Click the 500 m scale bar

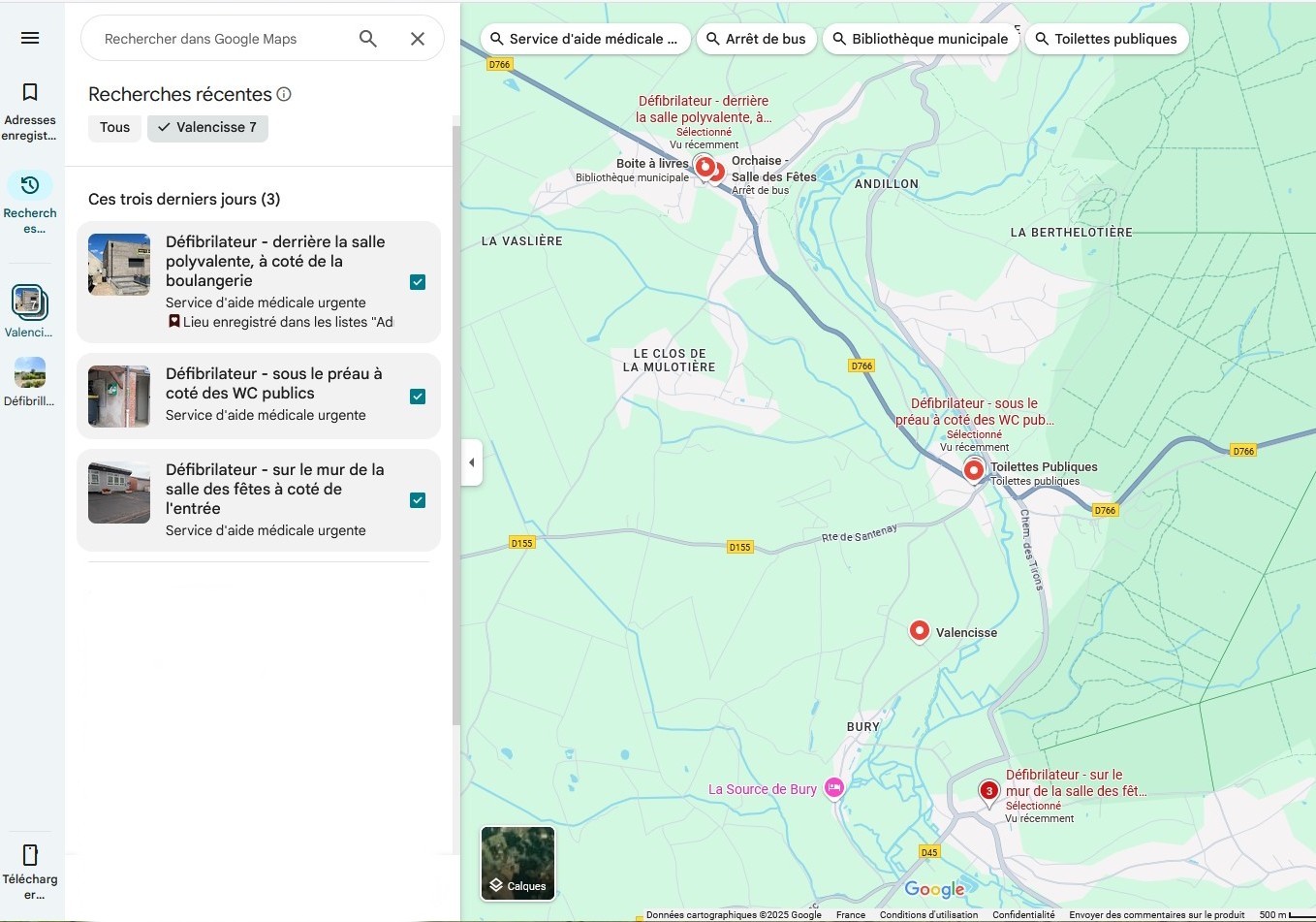pyautogui.click(x=1286, y=914)
